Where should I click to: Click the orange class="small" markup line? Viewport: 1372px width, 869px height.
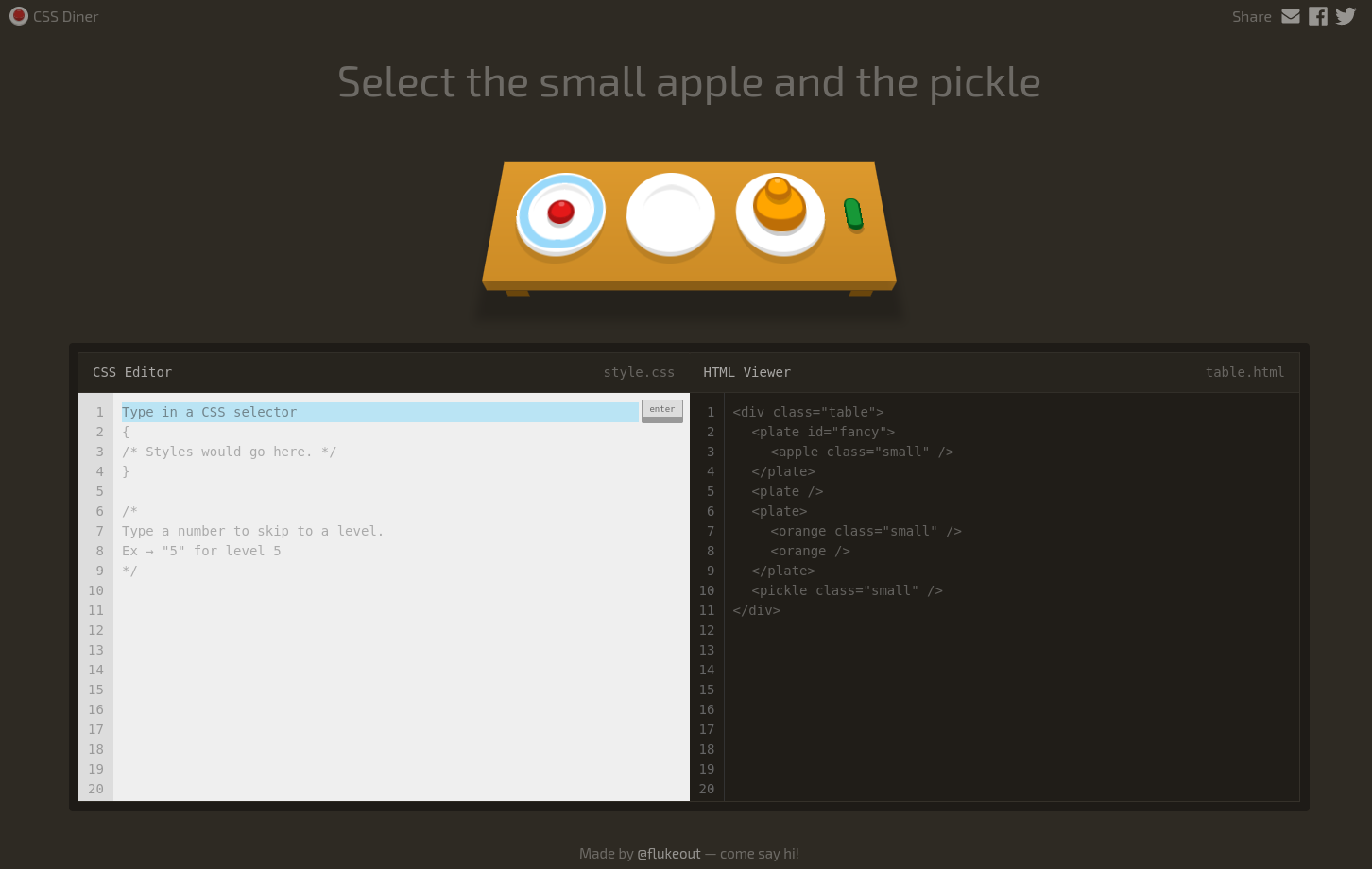[865, 531]
